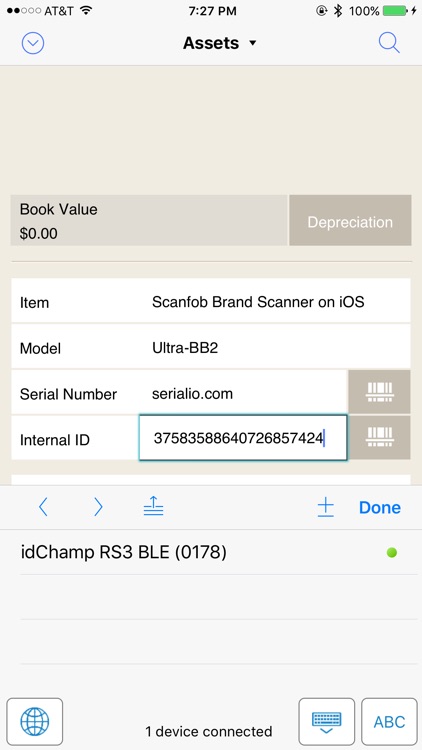Screen dimensions: 422x750
Task: Add new record with plus icon
Action: point(325,507)
